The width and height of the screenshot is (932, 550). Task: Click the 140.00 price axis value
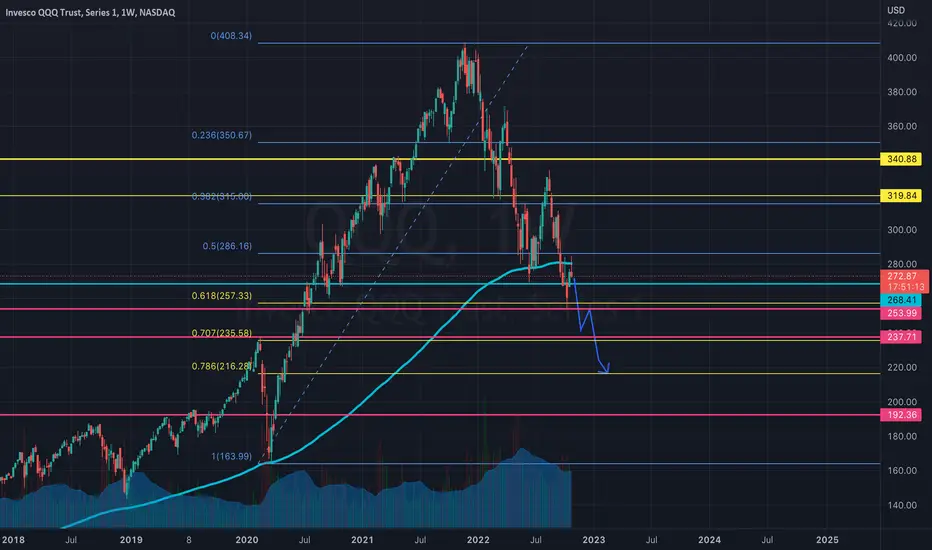pyautogui.click(x=902, y=505)
